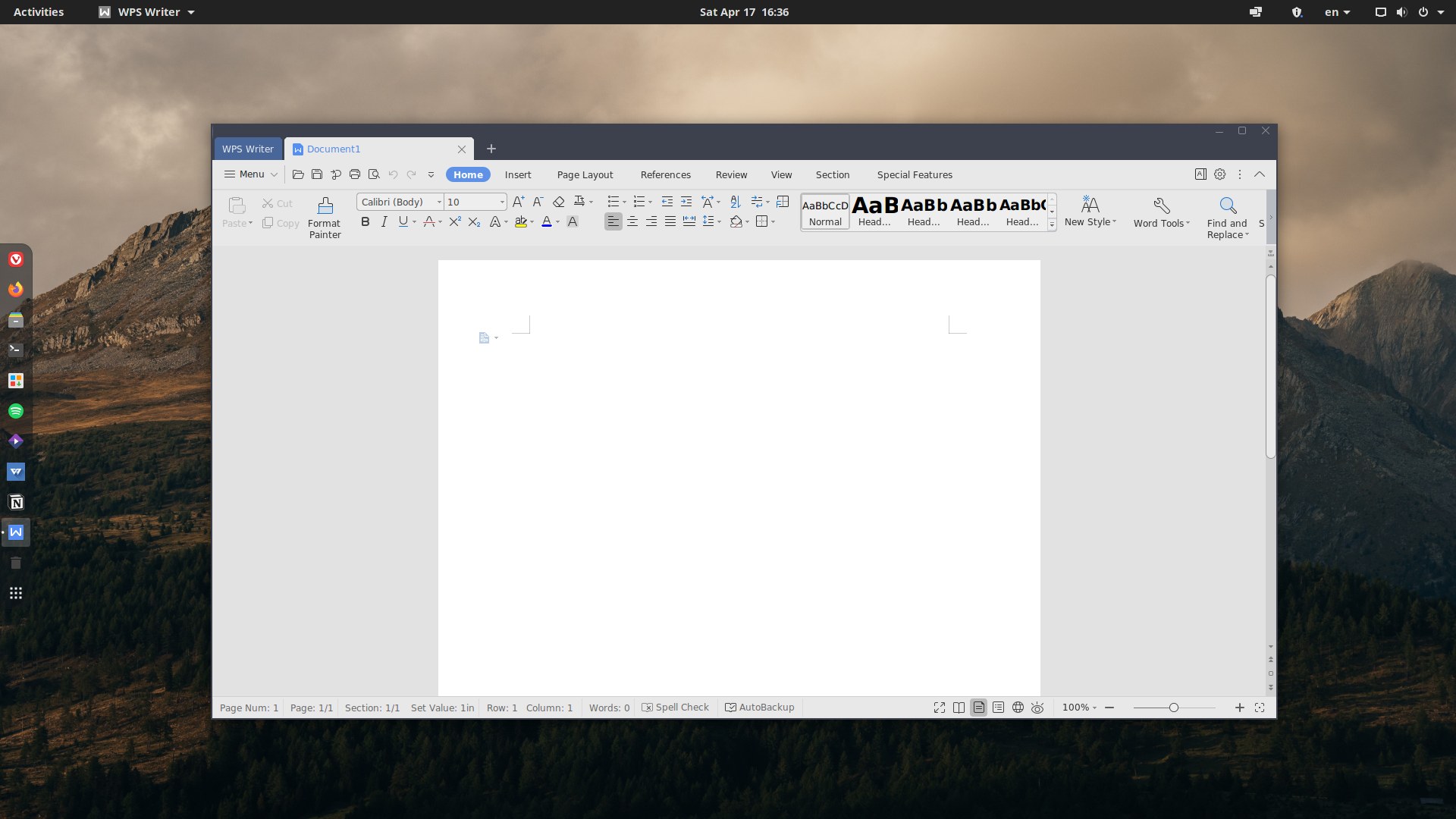The width and height of the screenshot is (1456, 819).
Task: Click the Sort icon in ribbon
Action: pyautogui.click(x=735, y=202)
